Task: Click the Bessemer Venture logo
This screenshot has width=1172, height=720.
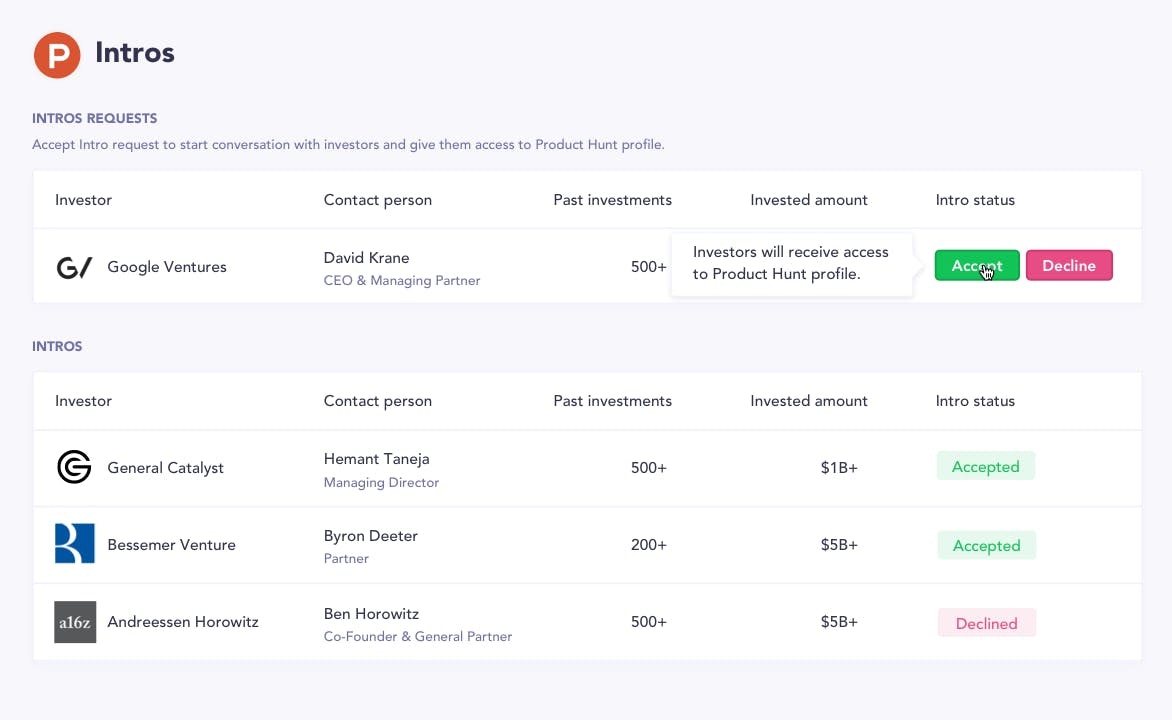Action: [75, 544]
